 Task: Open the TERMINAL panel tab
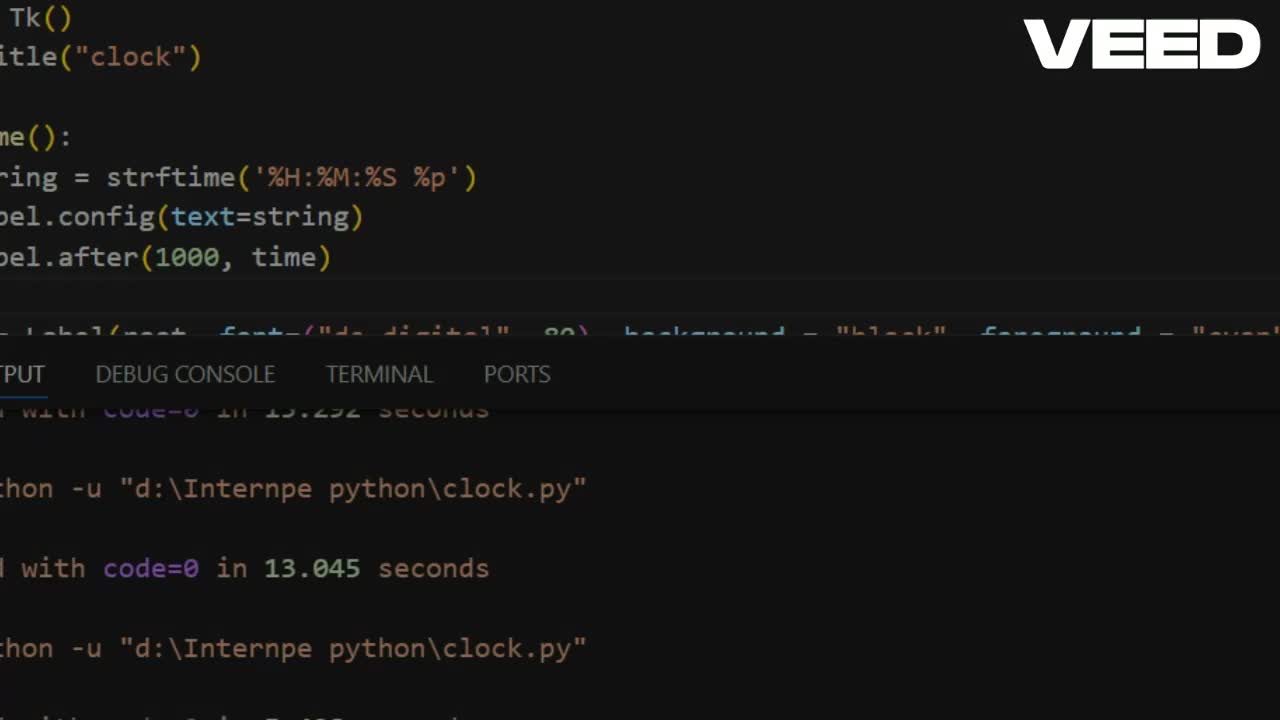[x=379, y=374]
